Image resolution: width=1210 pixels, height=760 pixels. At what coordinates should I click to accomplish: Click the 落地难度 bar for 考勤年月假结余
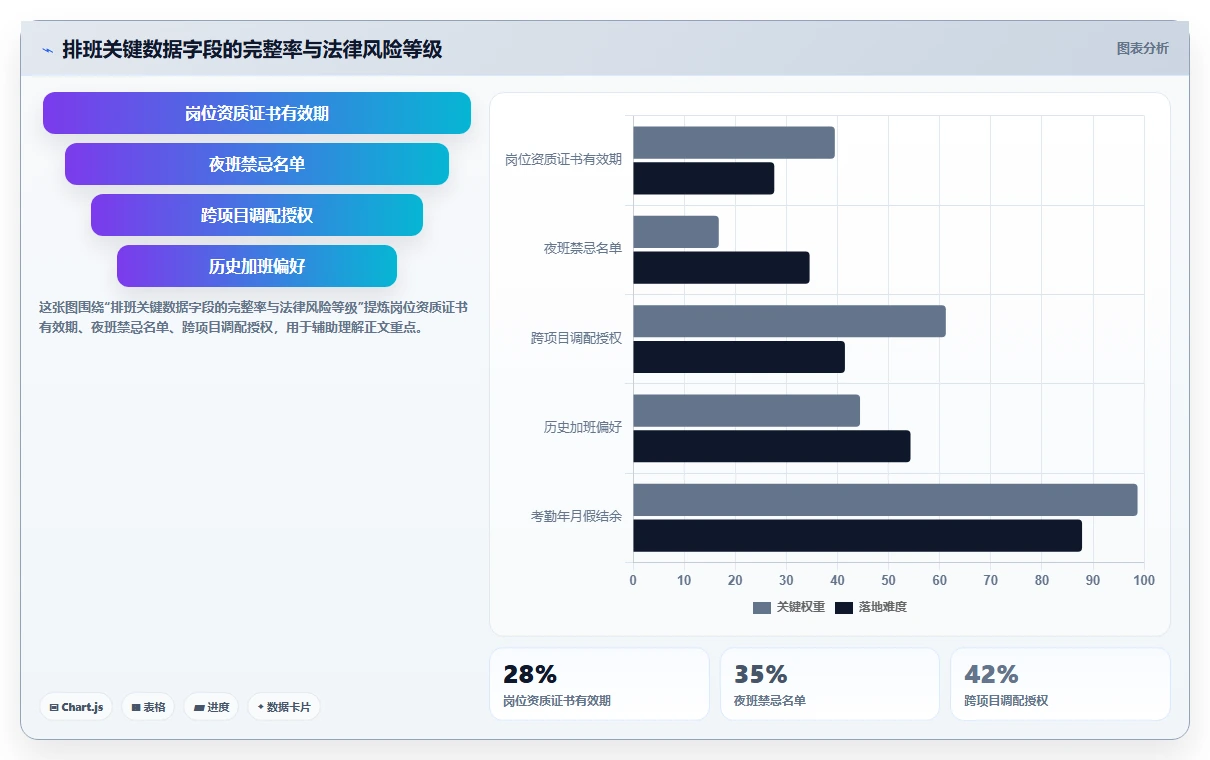pyautogui.click(x=857, y=536)
